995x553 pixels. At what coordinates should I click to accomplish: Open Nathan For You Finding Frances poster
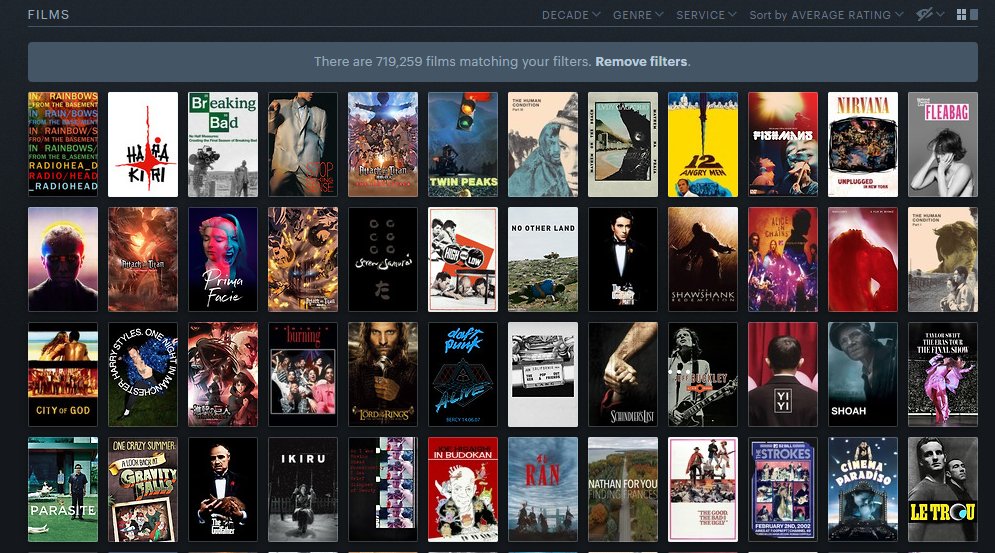623,489
